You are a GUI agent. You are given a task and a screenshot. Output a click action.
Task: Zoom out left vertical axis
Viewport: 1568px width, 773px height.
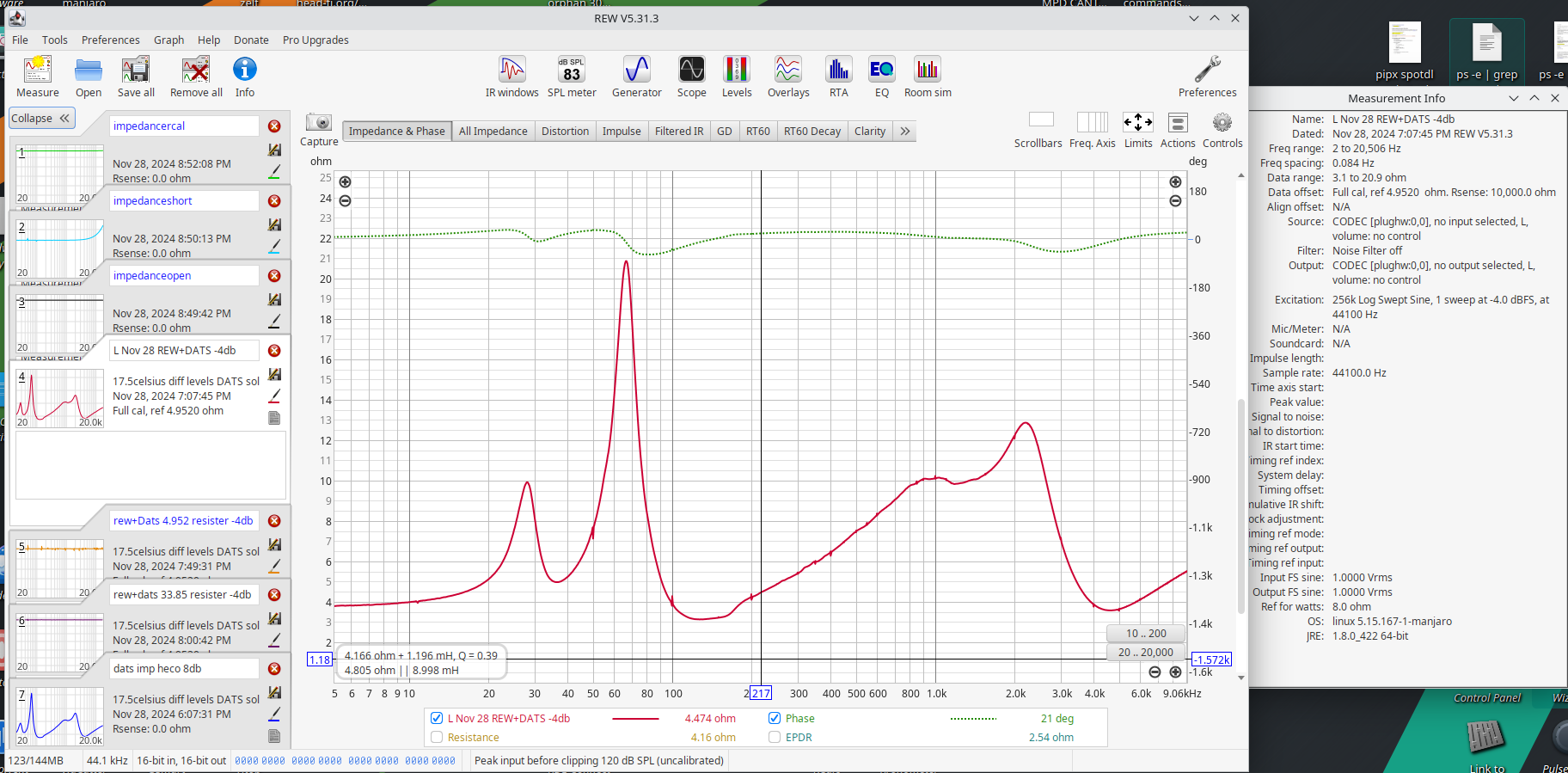pyautogui.click(x=345, y=201)
